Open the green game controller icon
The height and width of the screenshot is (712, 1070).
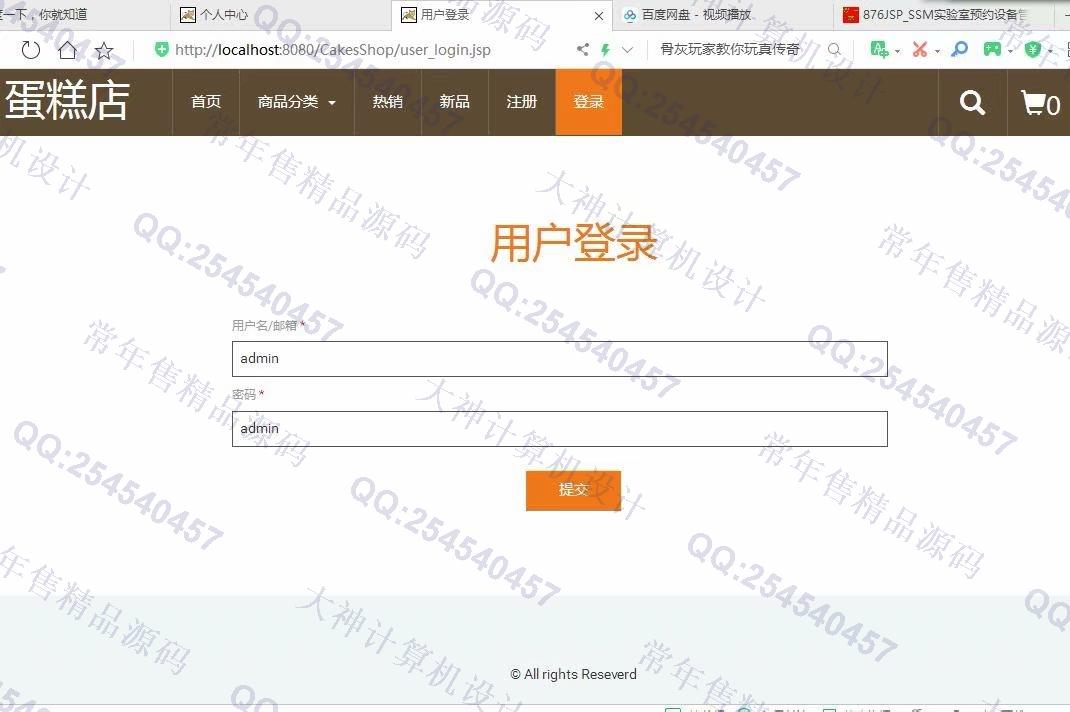click(x=992, y=49)
